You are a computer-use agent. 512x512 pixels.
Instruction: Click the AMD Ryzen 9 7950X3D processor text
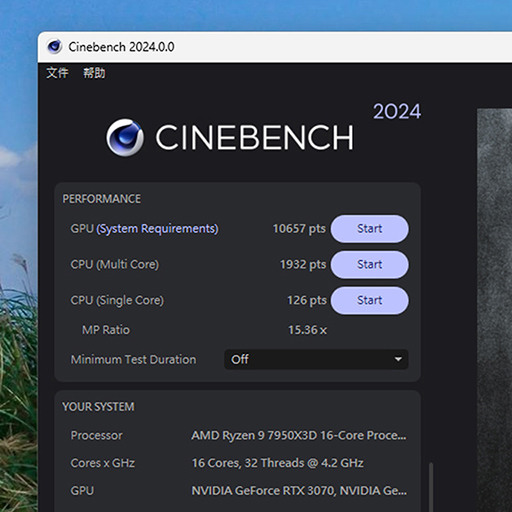click(299, 435)
